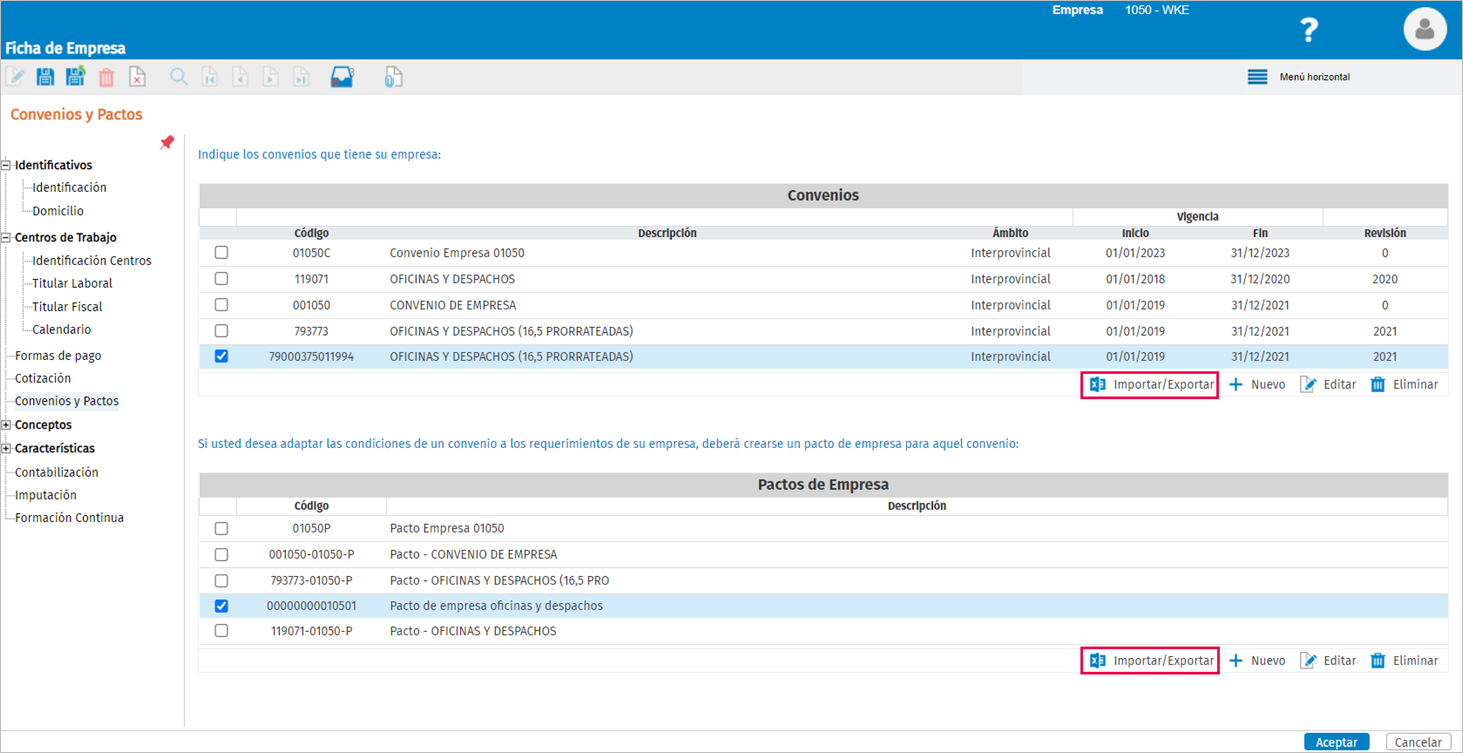Check the 001050 CONVENIO DE EMPRESA checkbox
Image resolution: width=1463 pixels, height=753 pixels.
coord(221,305)
